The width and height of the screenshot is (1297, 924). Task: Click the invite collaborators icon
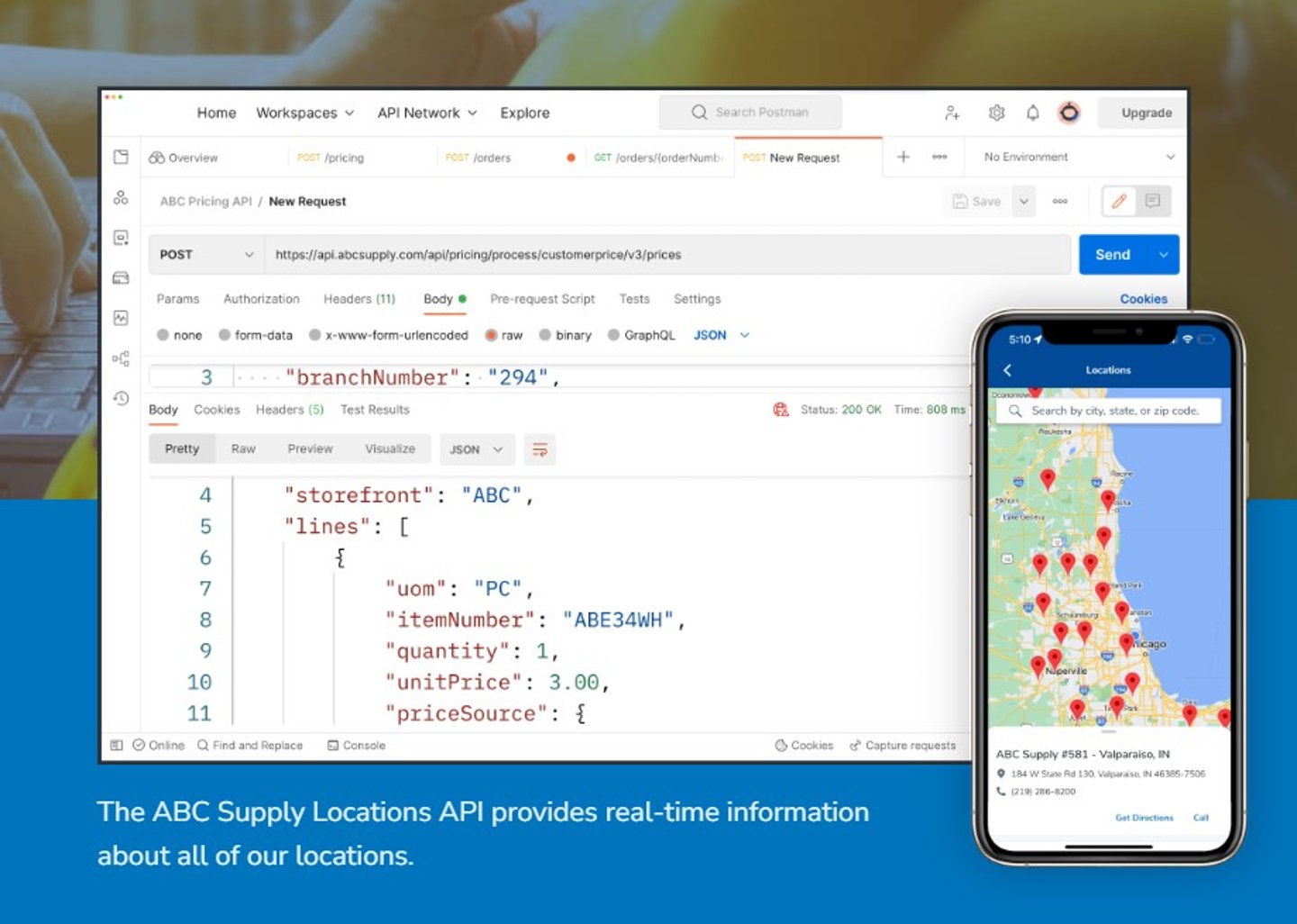click(x=952, y=113)
